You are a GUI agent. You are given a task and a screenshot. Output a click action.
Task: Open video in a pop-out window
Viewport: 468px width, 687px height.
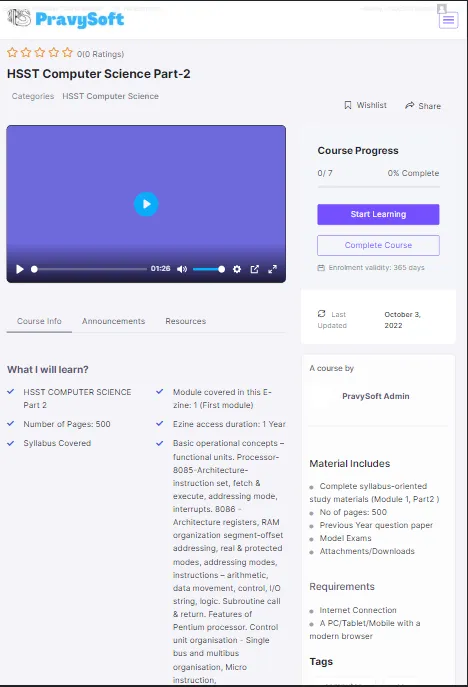pyautogui.click(x=255, y=269)
